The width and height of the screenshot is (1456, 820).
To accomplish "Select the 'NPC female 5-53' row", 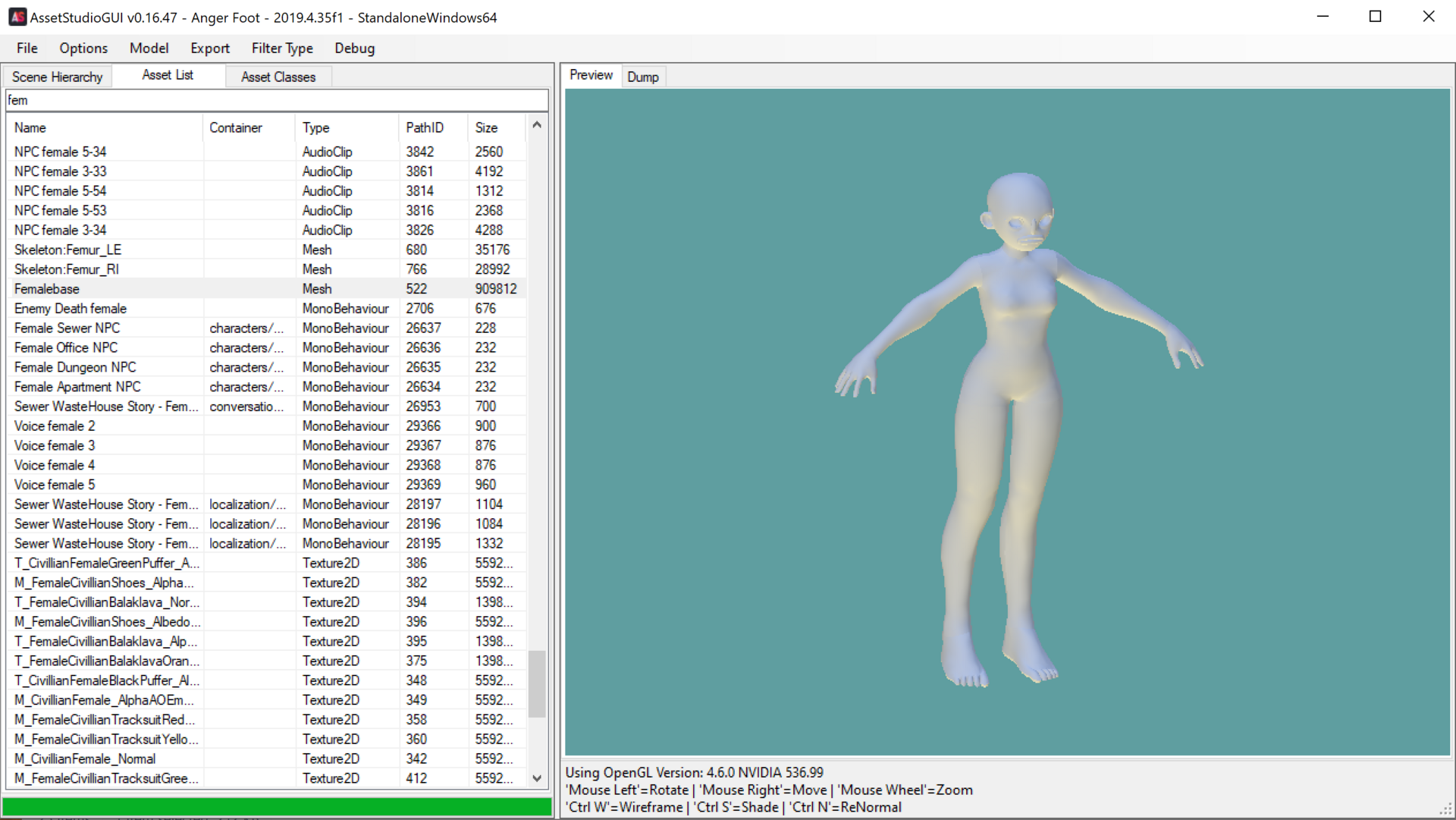I will [x=266, y=211].
